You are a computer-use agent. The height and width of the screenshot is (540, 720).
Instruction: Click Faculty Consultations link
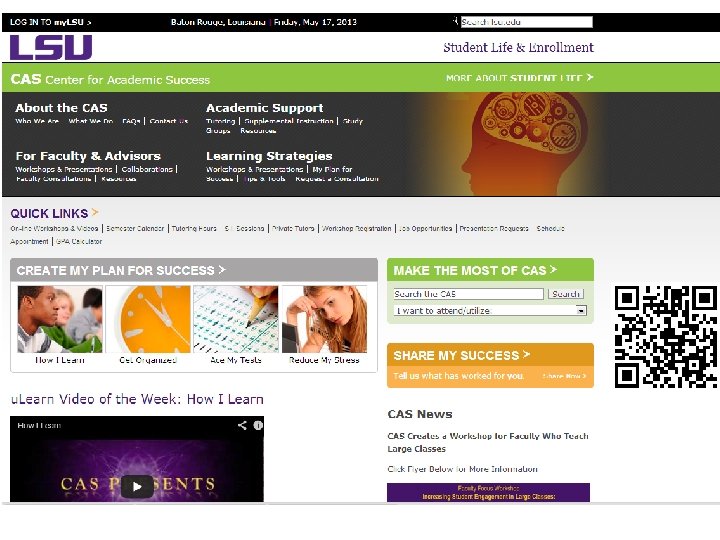pos(54,179)
